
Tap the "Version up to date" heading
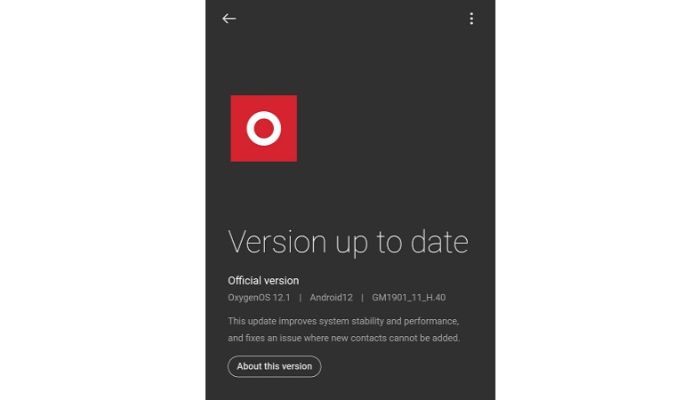point(348,242)
